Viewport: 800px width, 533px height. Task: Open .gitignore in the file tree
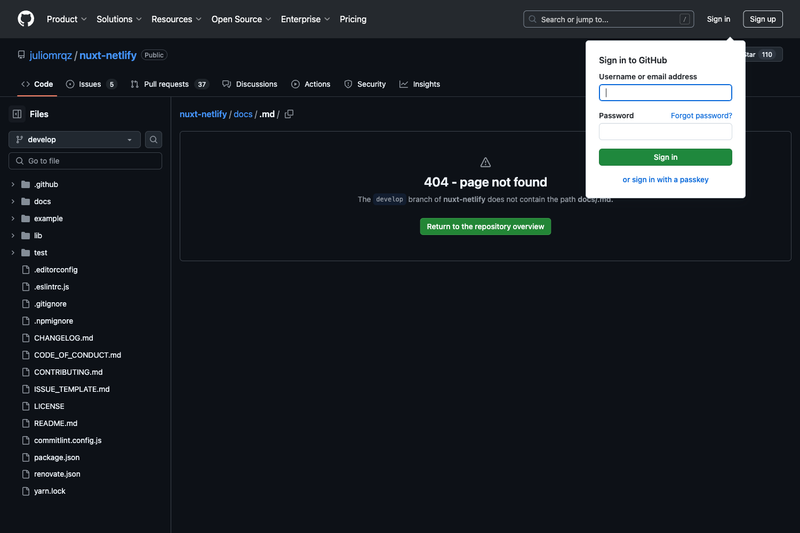coord(50,303)
